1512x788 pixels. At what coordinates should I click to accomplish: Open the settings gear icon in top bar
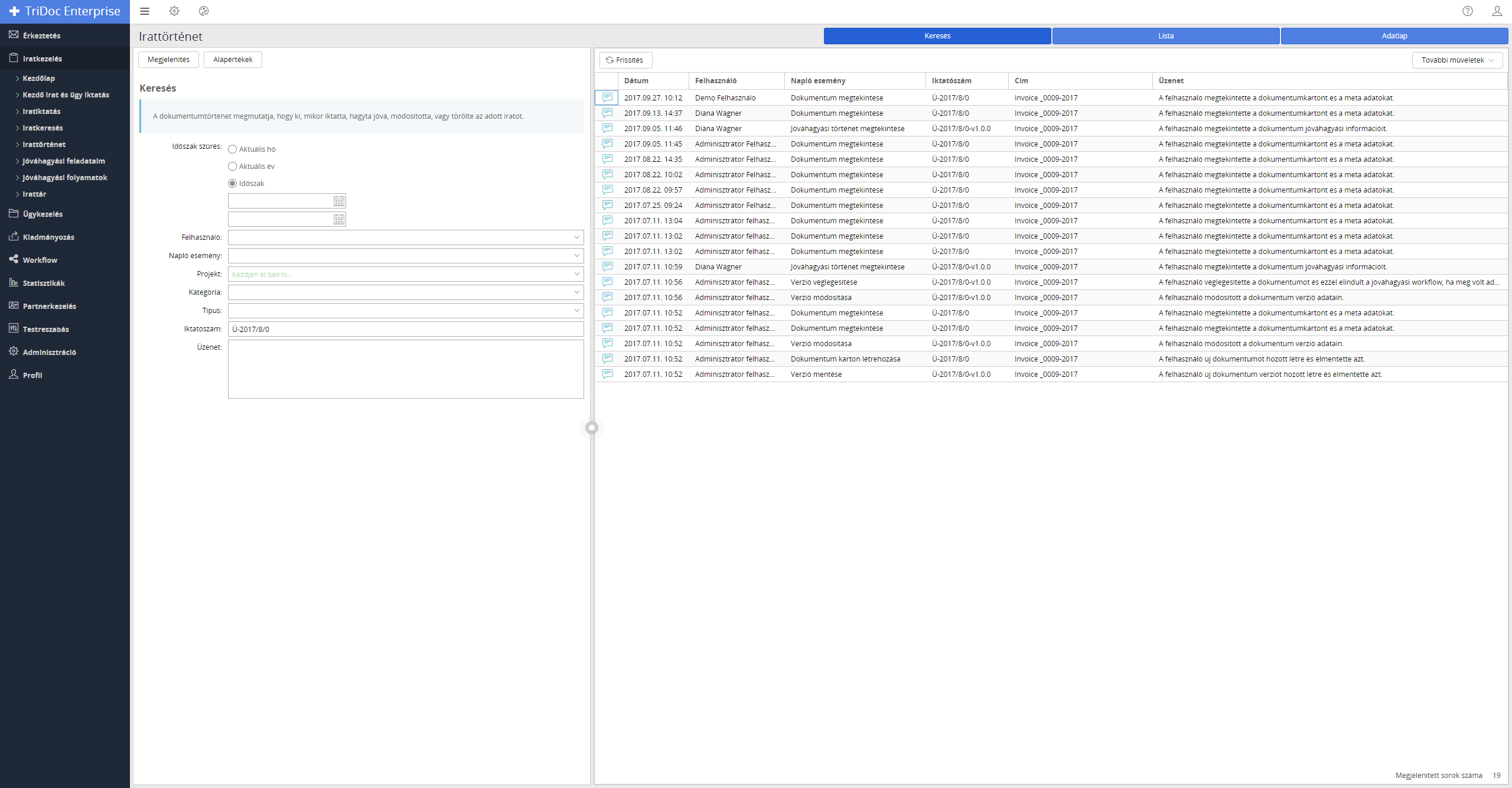click(174, 11)
